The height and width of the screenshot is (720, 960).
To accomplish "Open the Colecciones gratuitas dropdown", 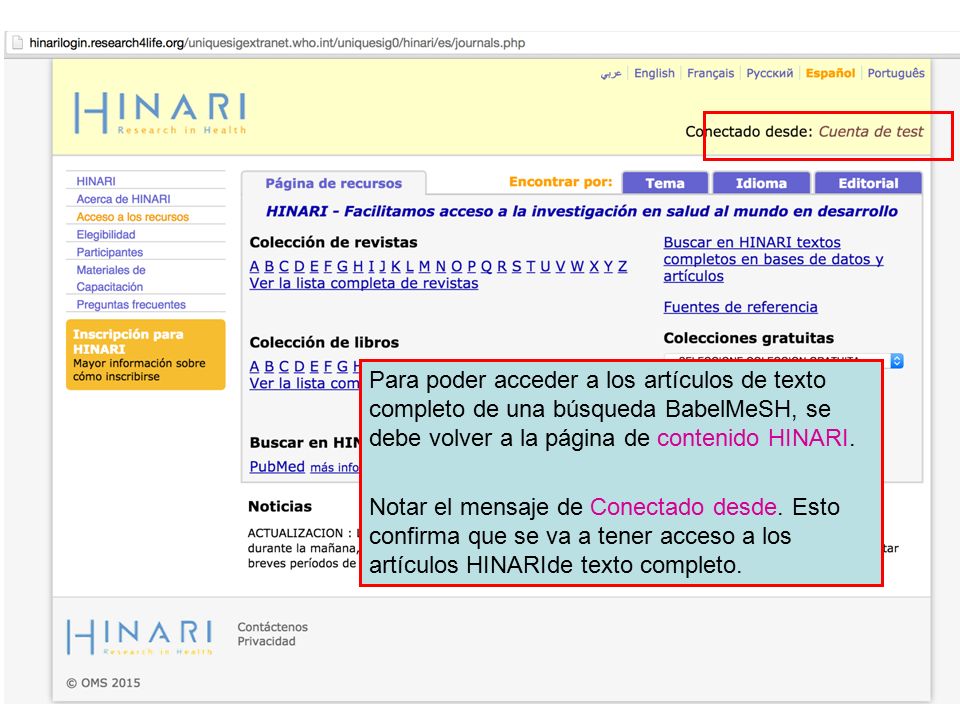I will coord(784,361).
